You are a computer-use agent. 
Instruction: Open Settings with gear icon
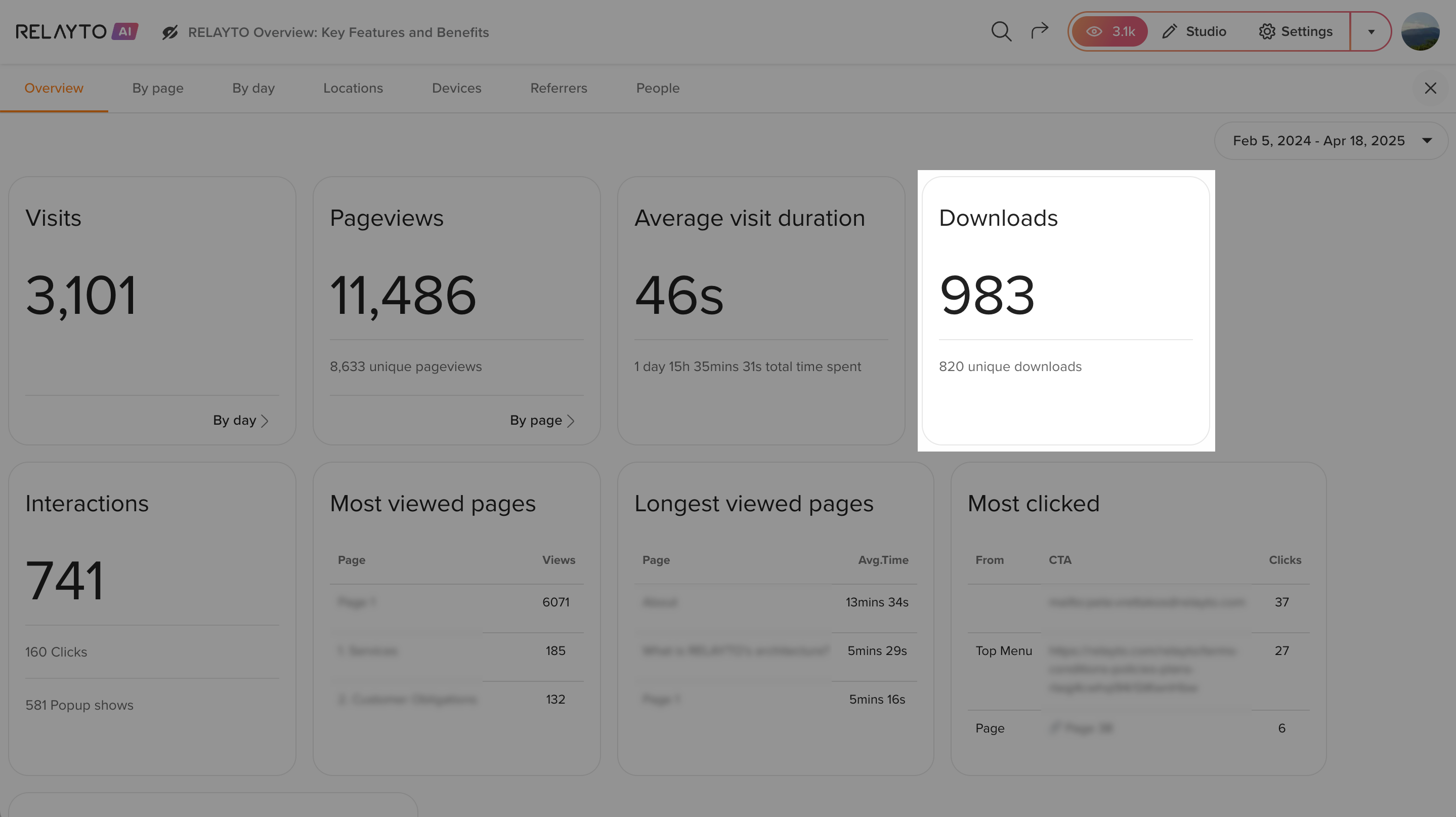[x=1296, y=31]
